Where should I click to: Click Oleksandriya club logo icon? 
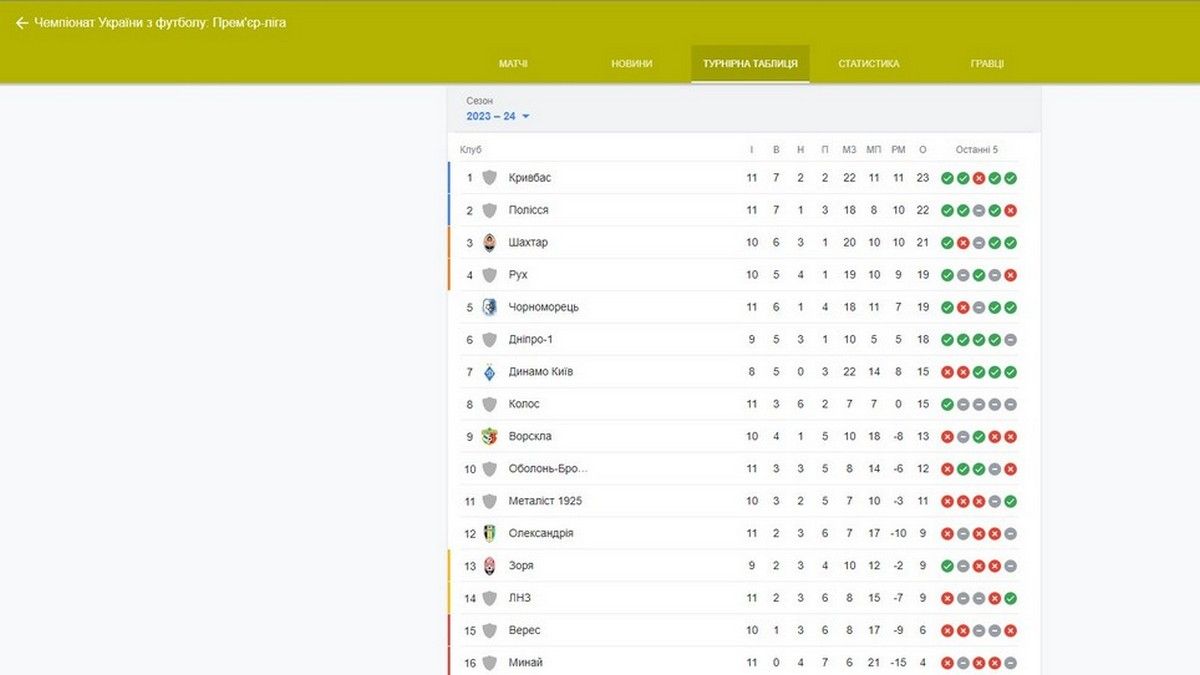click(x=489, y=533)
